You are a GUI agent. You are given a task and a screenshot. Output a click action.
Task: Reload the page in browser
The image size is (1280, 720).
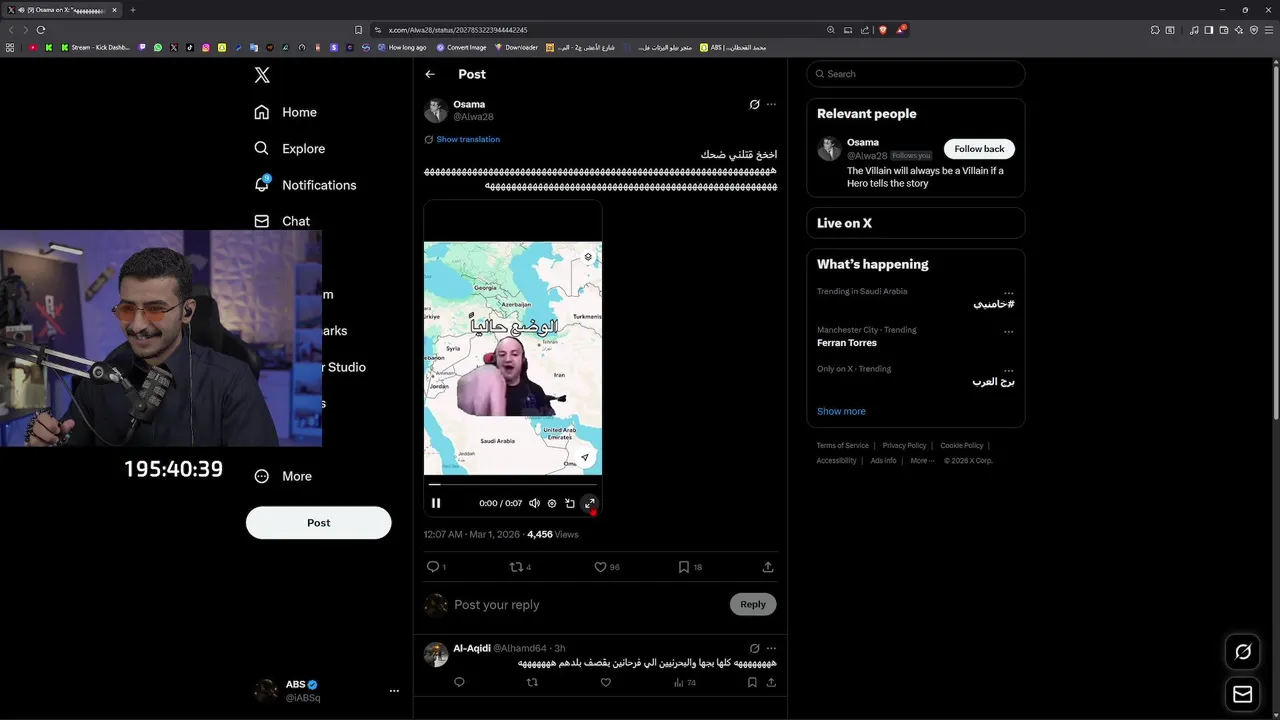(x=41, y=30)
